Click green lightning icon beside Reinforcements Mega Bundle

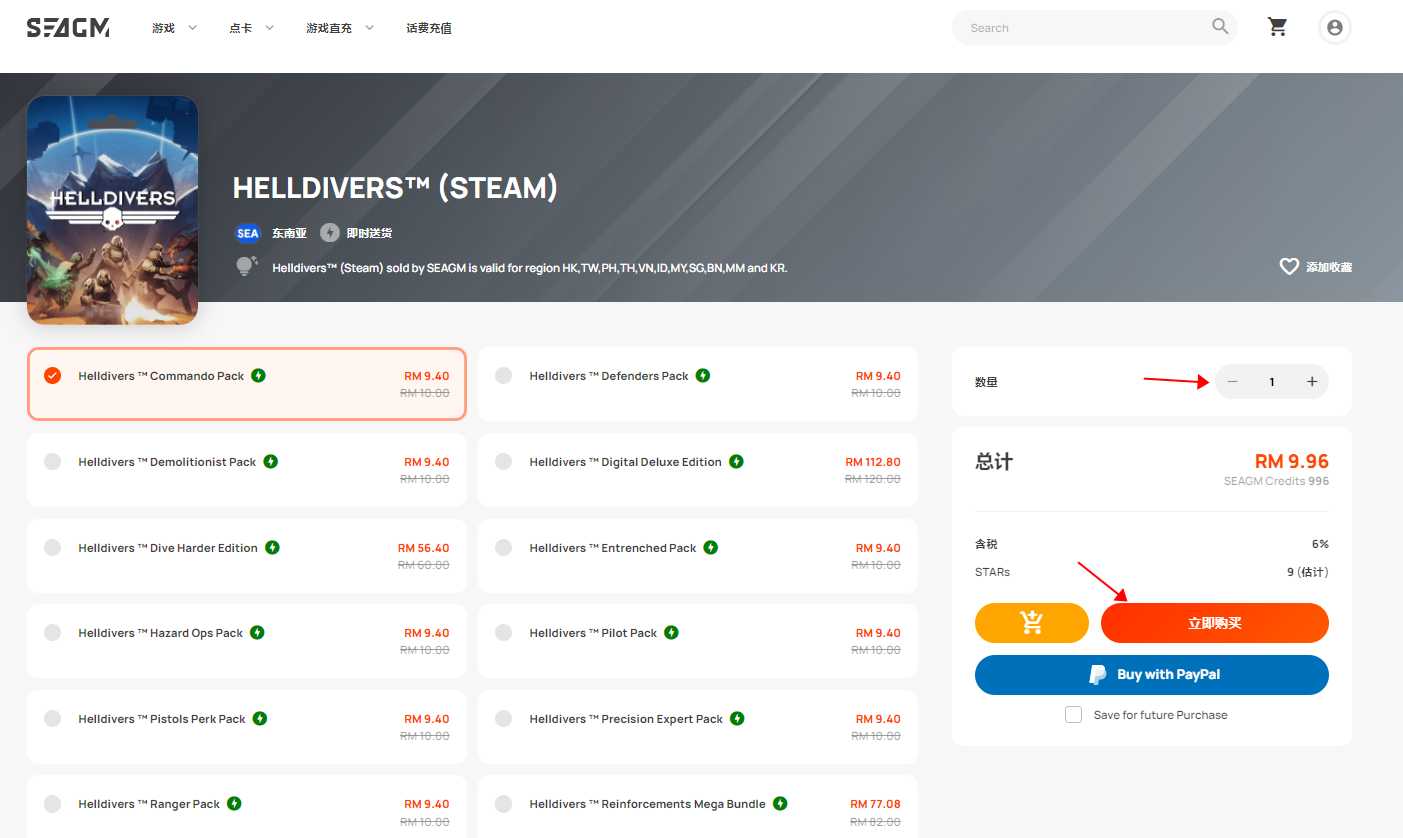[780, 804]
